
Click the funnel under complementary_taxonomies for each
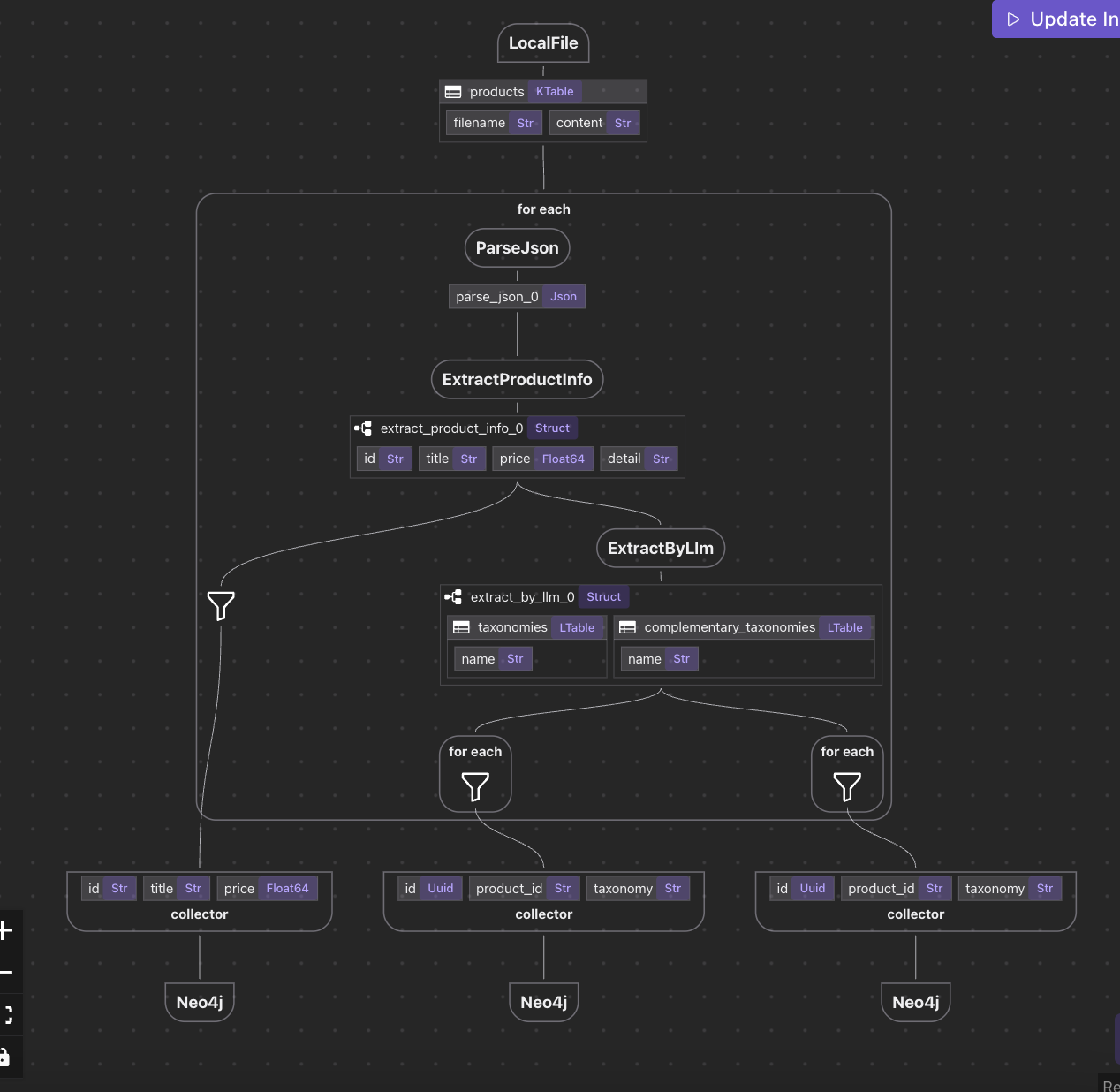[847, 786]
